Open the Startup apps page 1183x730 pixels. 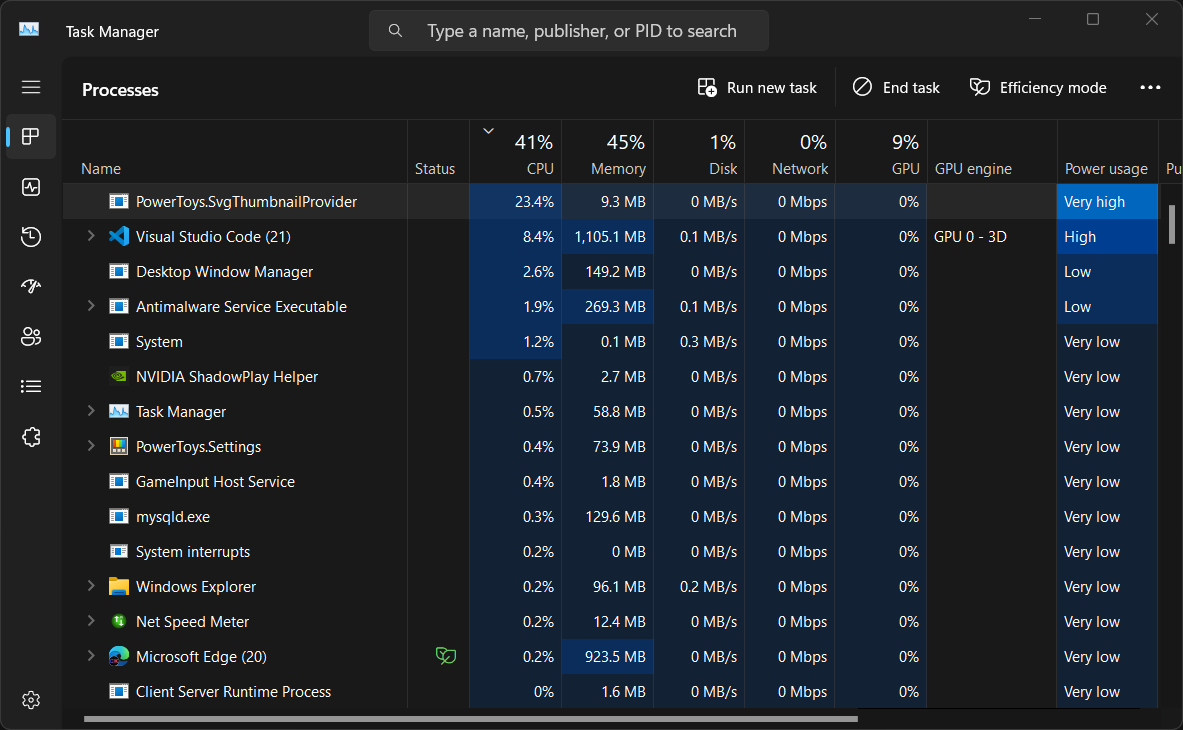30,287
